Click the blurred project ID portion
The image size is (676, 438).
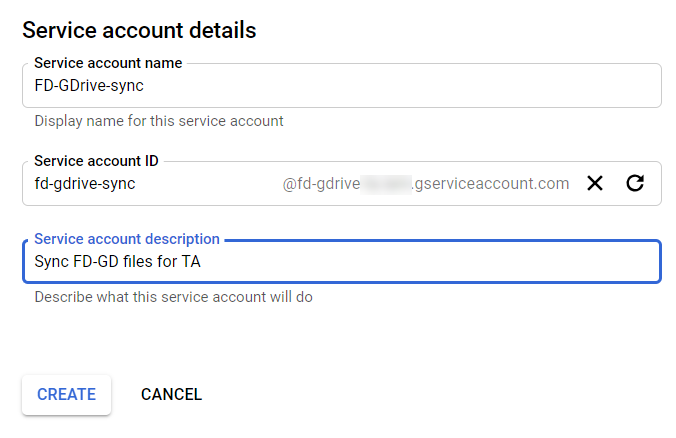click(386, 184)
